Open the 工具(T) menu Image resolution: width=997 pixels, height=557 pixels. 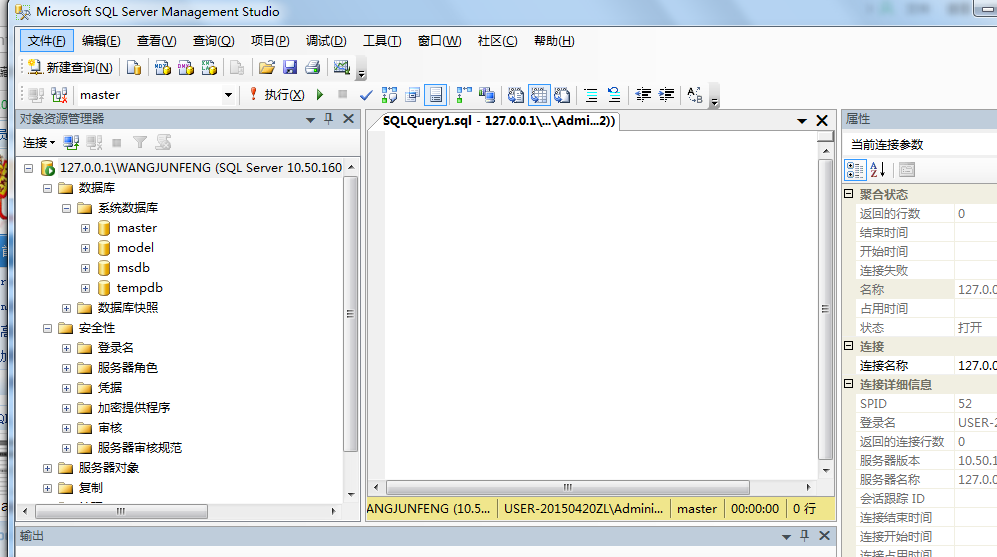(382, 41)
